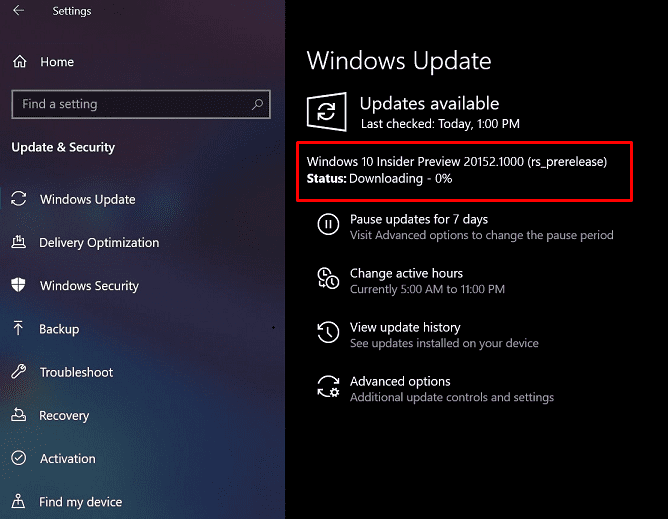668x519 pixels.
Task: Open Find my device section
Action: tap(81, 502)
